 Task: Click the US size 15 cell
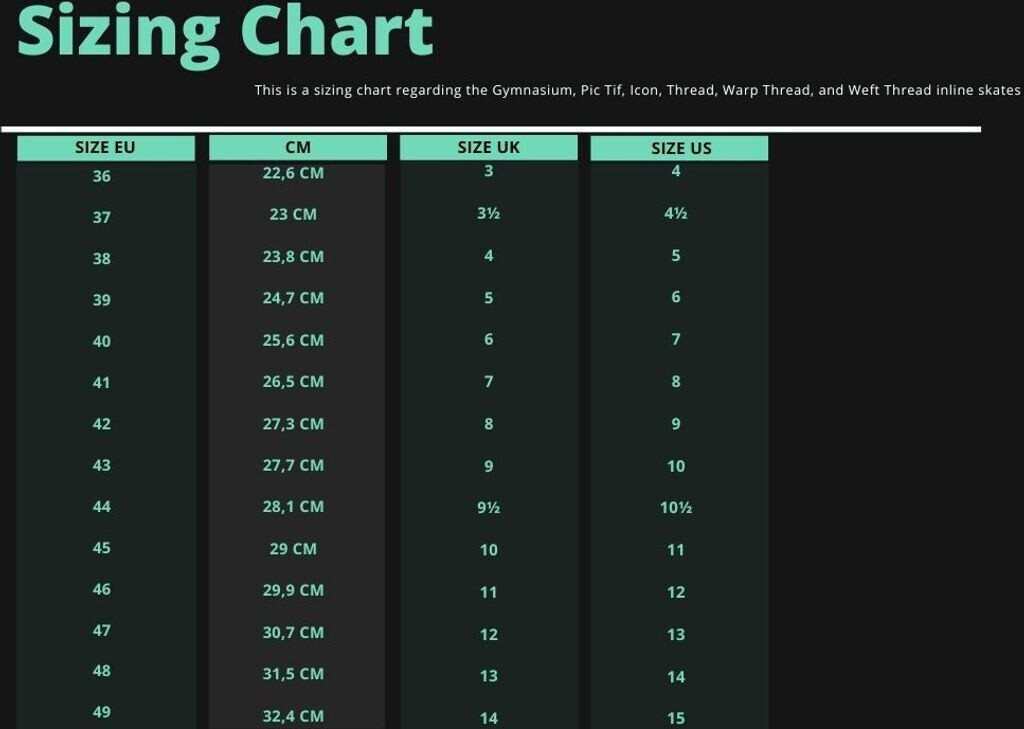(x=676, y=718)
